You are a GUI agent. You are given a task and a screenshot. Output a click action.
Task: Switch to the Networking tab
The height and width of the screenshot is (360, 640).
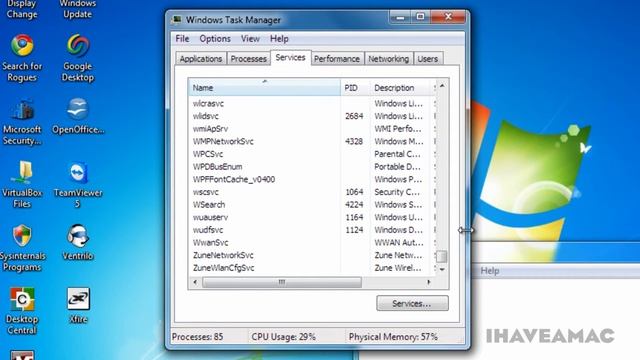(x=388, y=59)
